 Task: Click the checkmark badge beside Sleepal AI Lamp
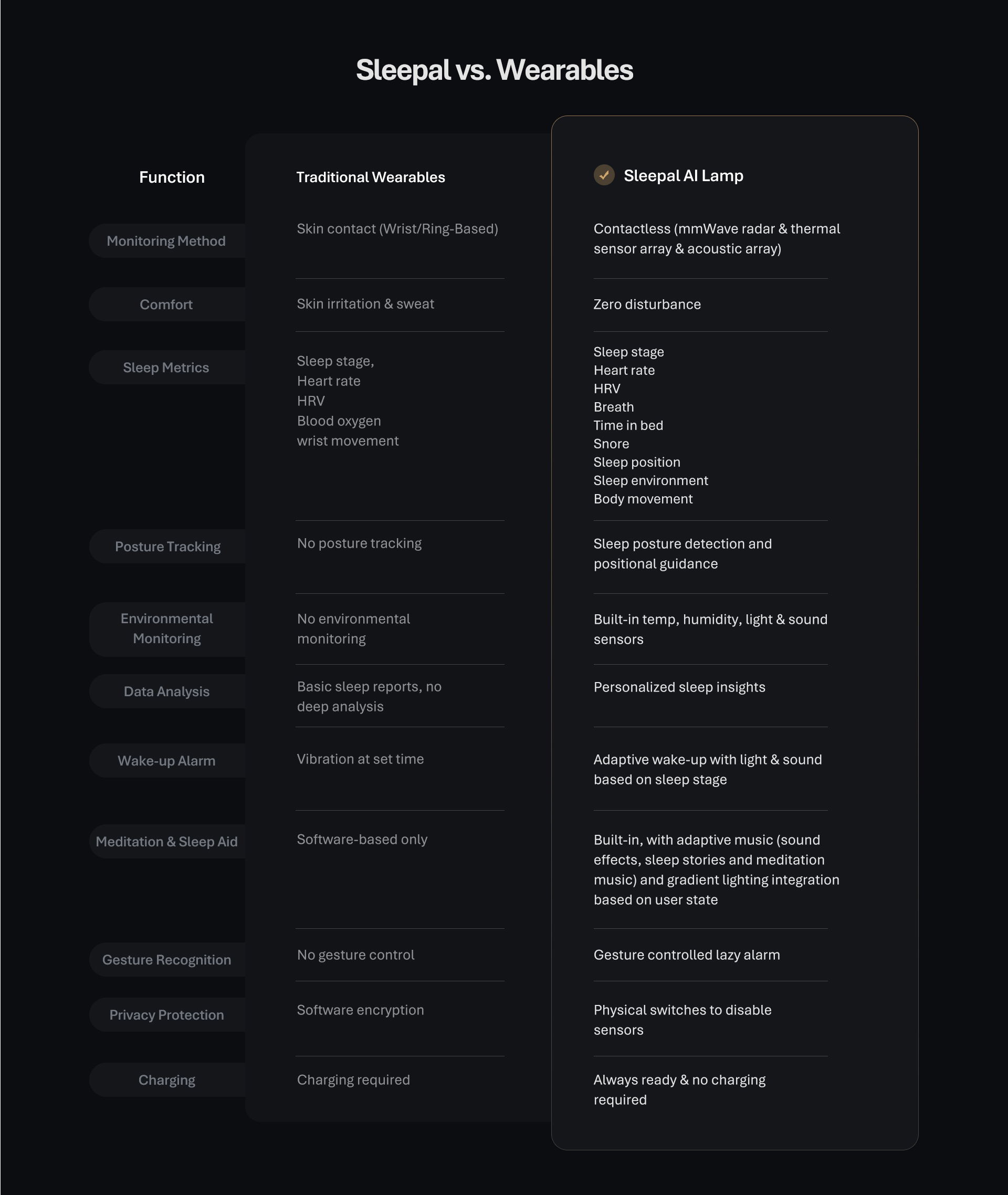604,175
